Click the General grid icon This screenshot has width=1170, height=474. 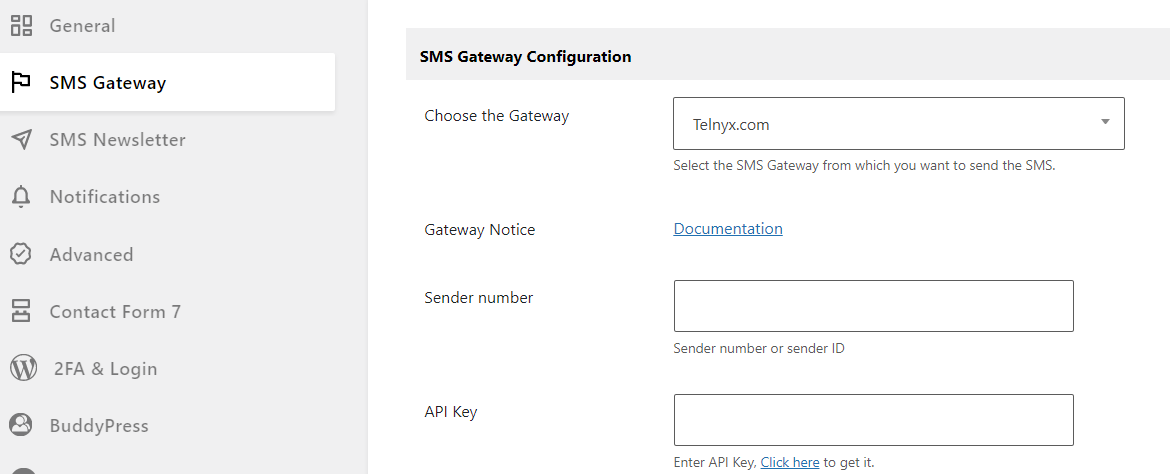[x=21, y=25]
